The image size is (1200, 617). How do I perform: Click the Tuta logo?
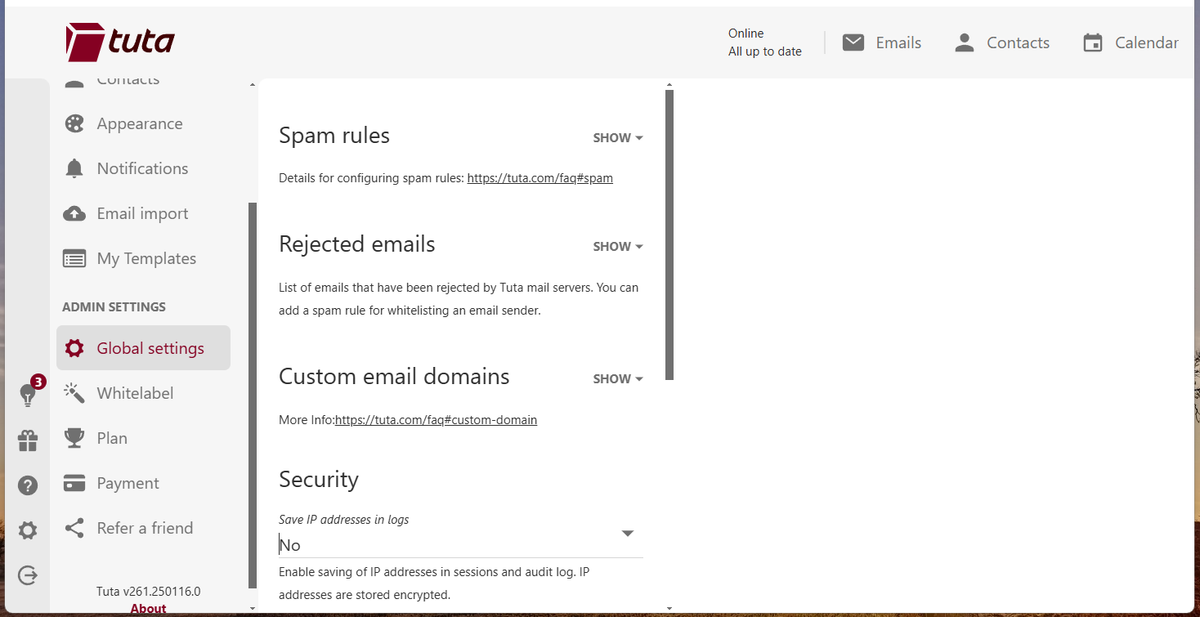pos(118,42)
